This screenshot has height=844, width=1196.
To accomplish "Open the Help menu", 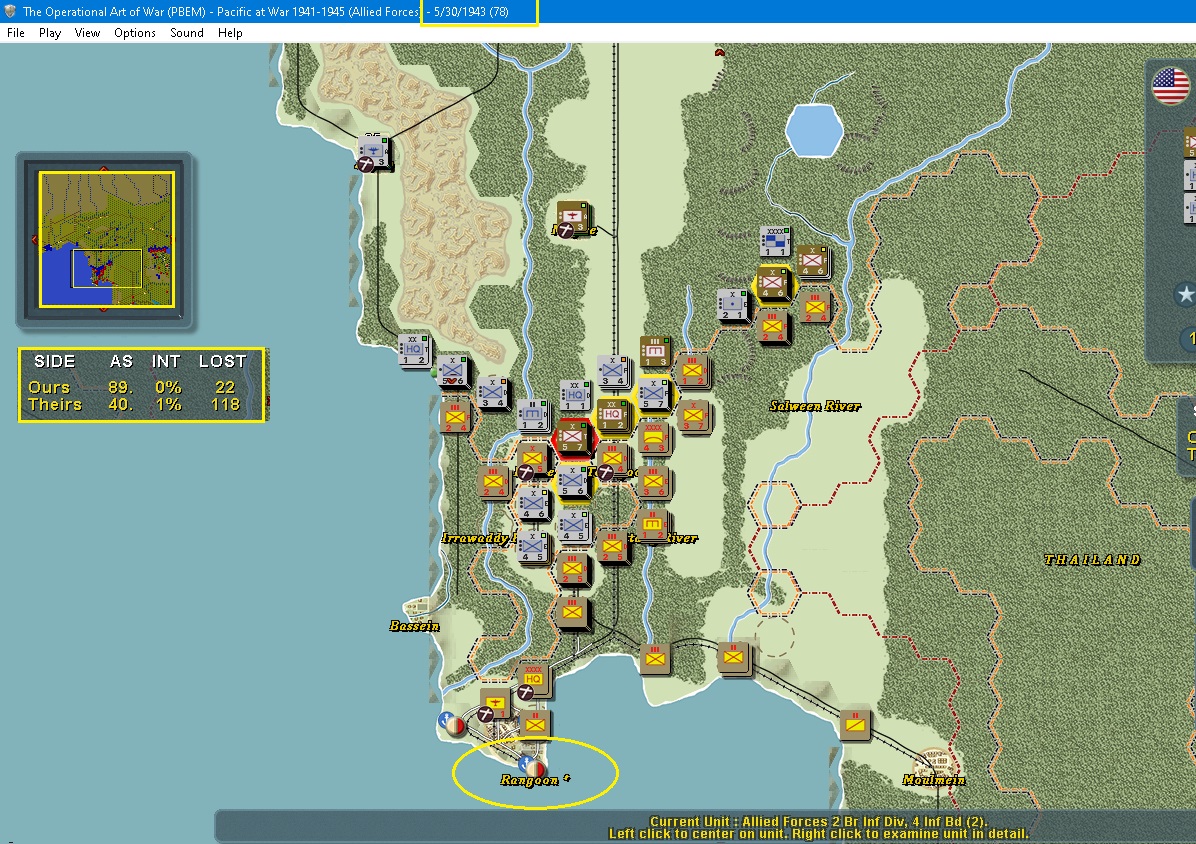I will (x=230, y=33).
